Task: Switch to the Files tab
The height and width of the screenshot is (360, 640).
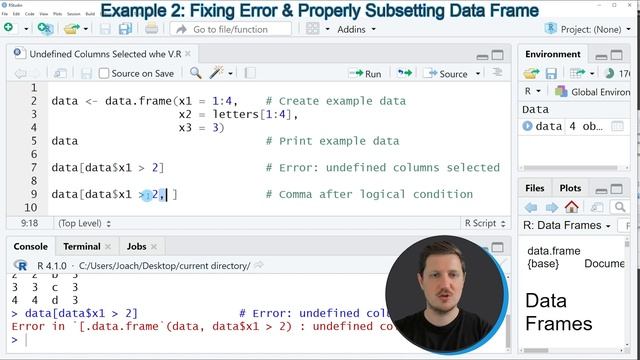Action: tap(535, 188)
